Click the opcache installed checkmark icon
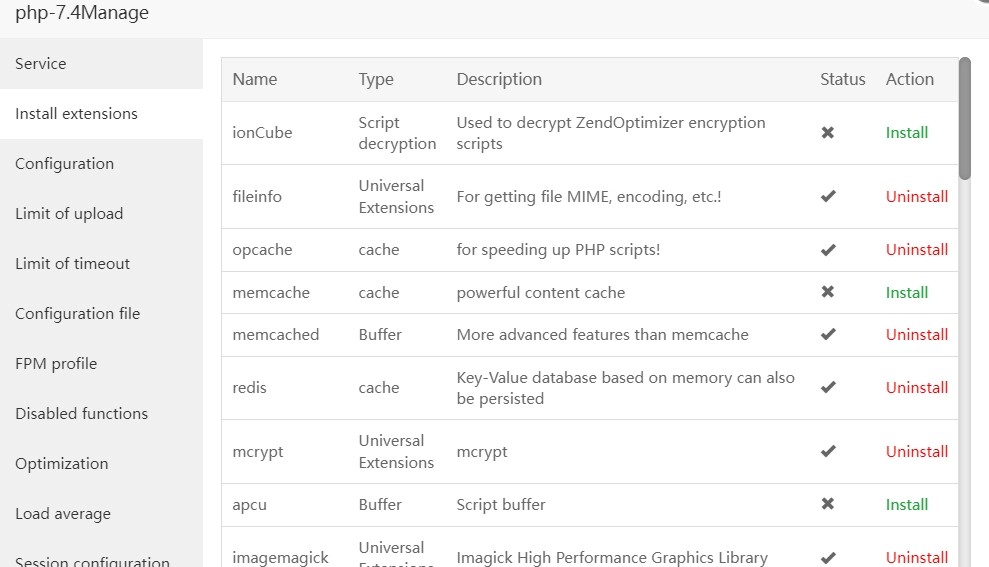The image size is (989, 567). (828, 250)
